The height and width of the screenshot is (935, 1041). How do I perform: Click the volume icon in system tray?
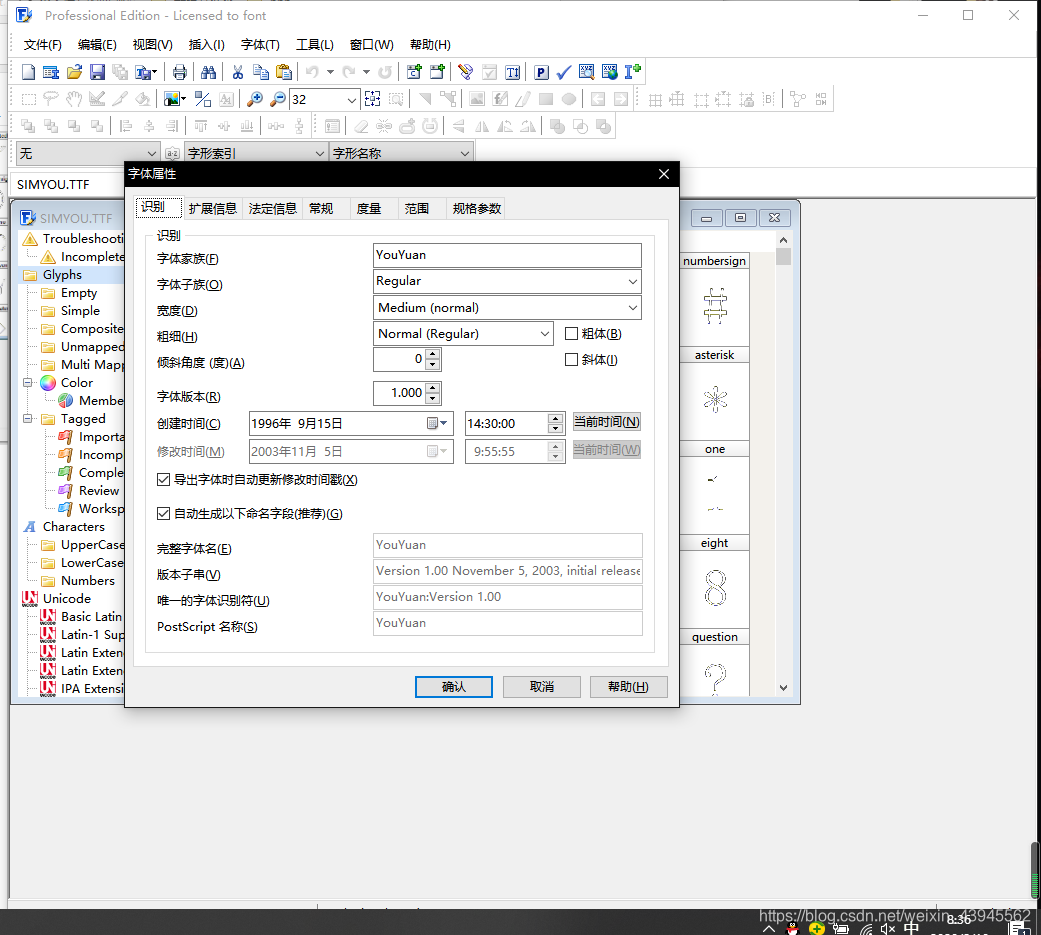(888, 928)
